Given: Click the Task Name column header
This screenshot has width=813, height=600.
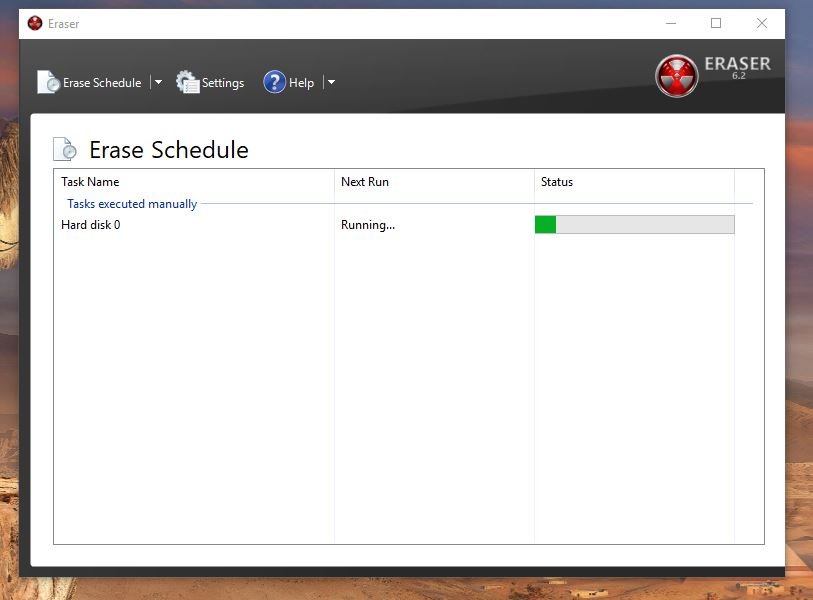Looking at the screenshot, I should pos(194,182).
